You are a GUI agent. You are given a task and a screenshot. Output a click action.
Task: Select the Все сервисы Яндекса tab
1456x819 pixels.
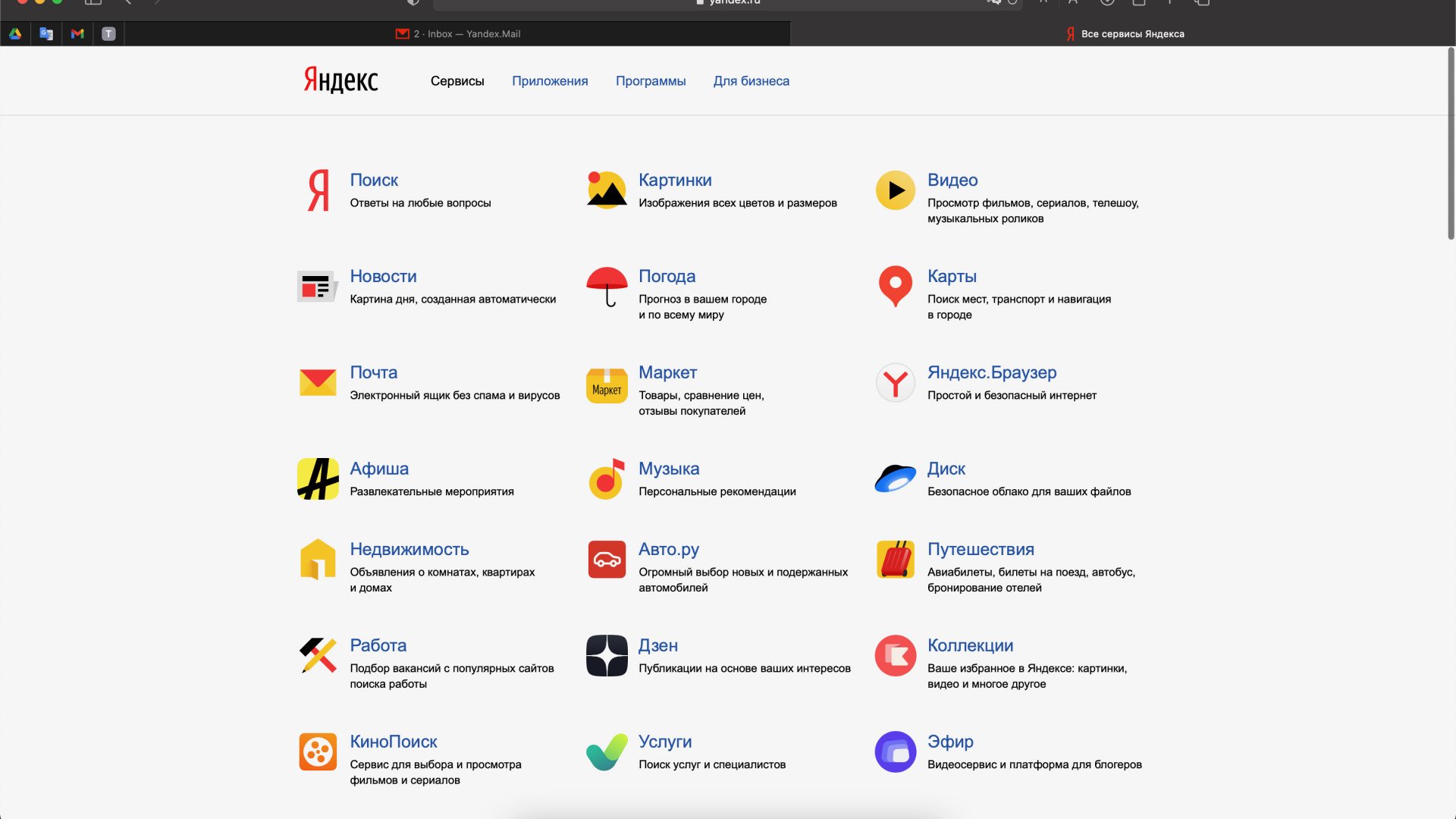coord(1124,33)
